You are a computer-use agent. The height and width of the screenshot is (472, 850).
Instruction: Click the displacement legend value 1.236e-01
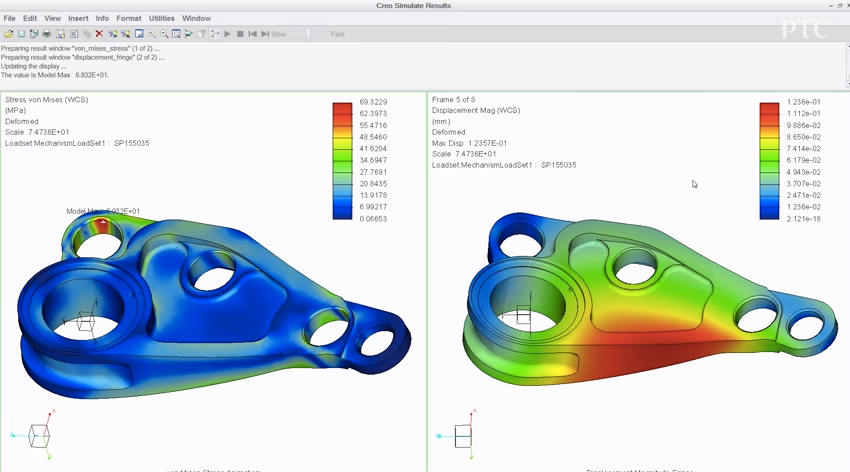coord(803,102)
